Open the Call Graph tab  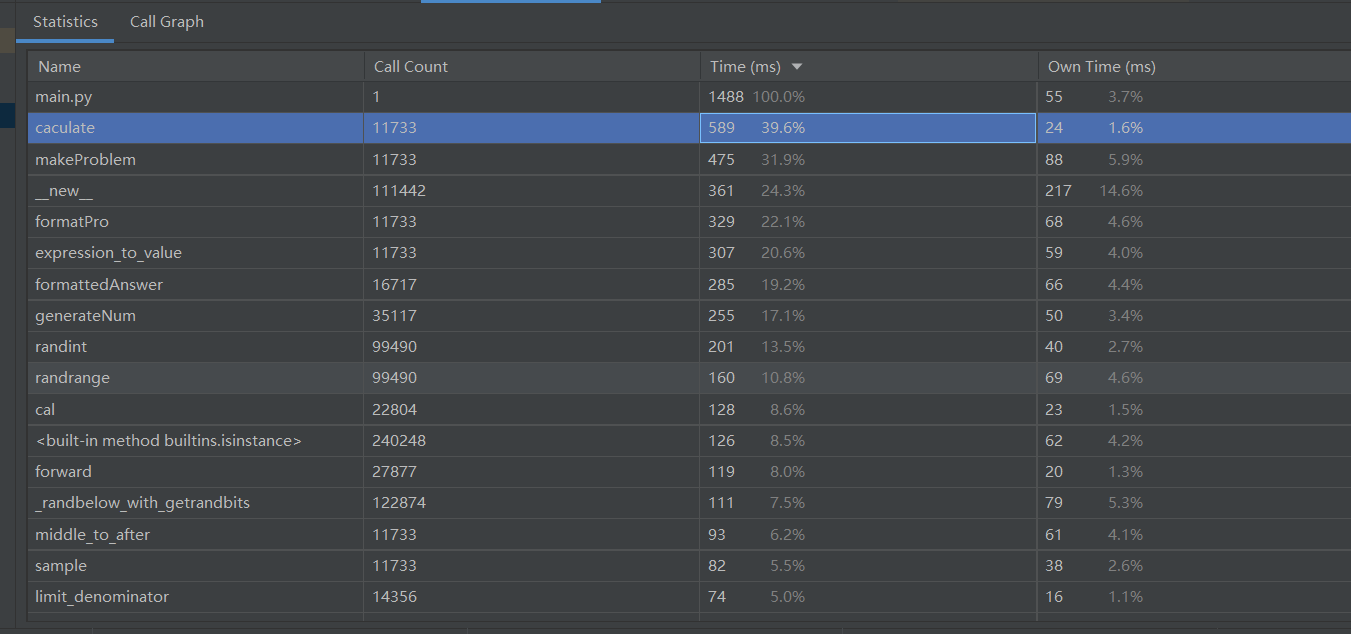[x=167, y=22]
